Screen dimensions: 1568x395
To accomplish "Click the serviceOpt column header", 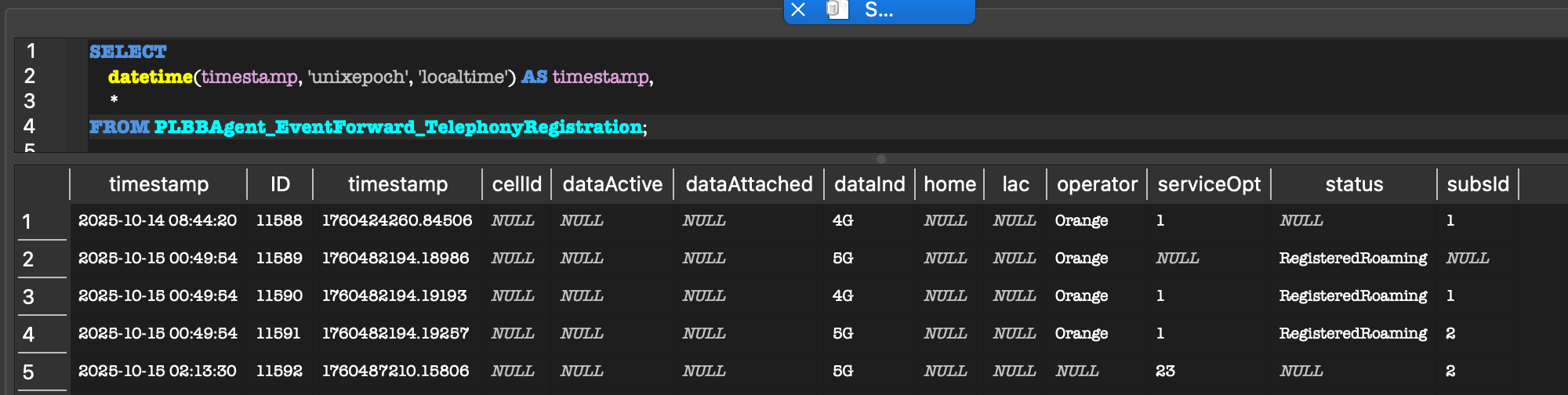I will (1208, 184).
